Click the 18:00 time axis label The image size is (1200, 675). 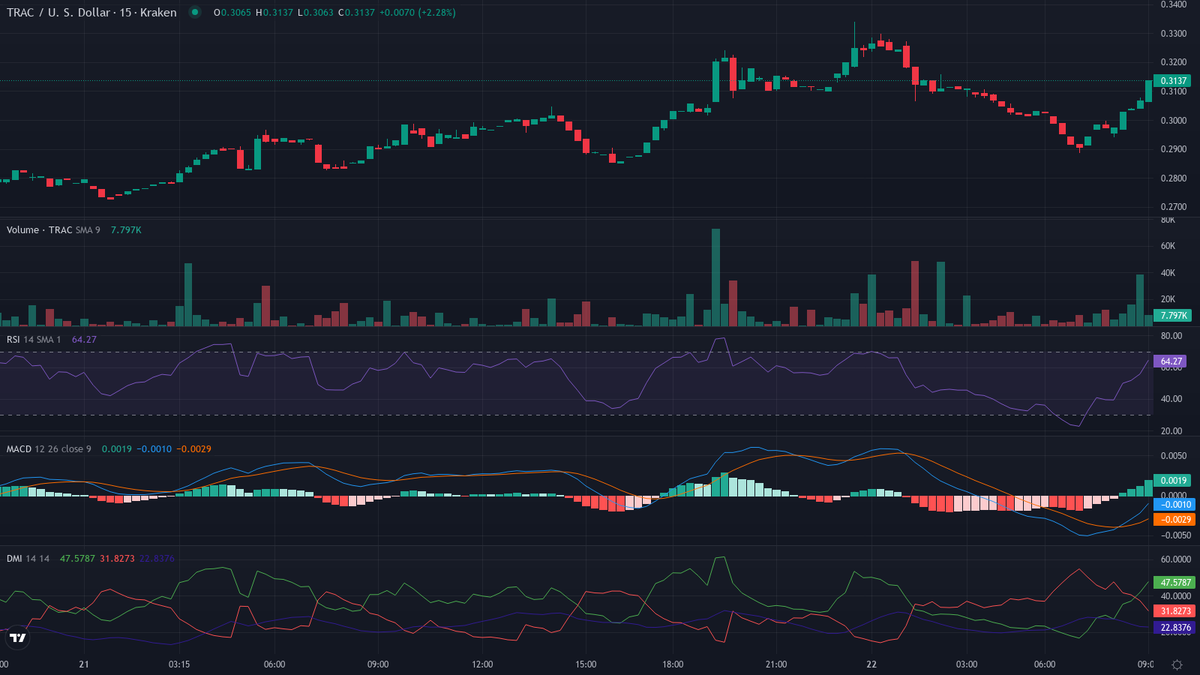click(673, 664)
